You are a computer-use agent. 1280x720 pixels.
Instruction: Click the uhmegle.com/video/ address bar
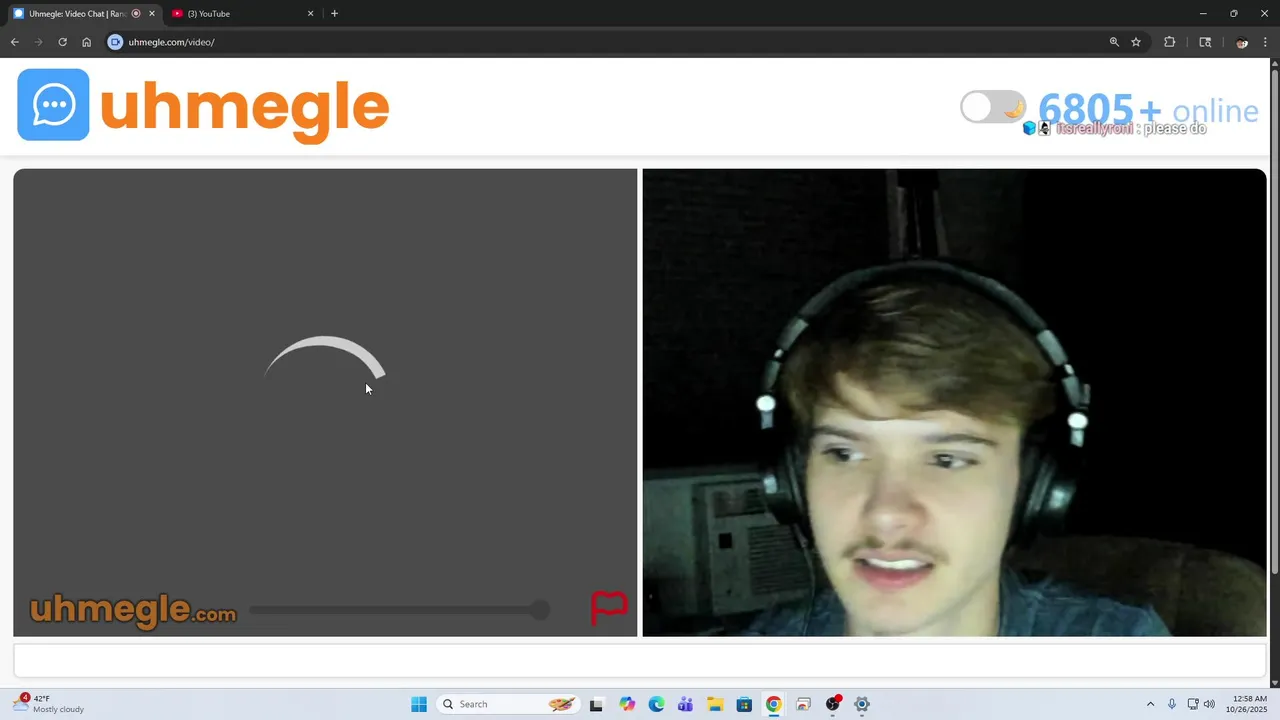point(600,42)
